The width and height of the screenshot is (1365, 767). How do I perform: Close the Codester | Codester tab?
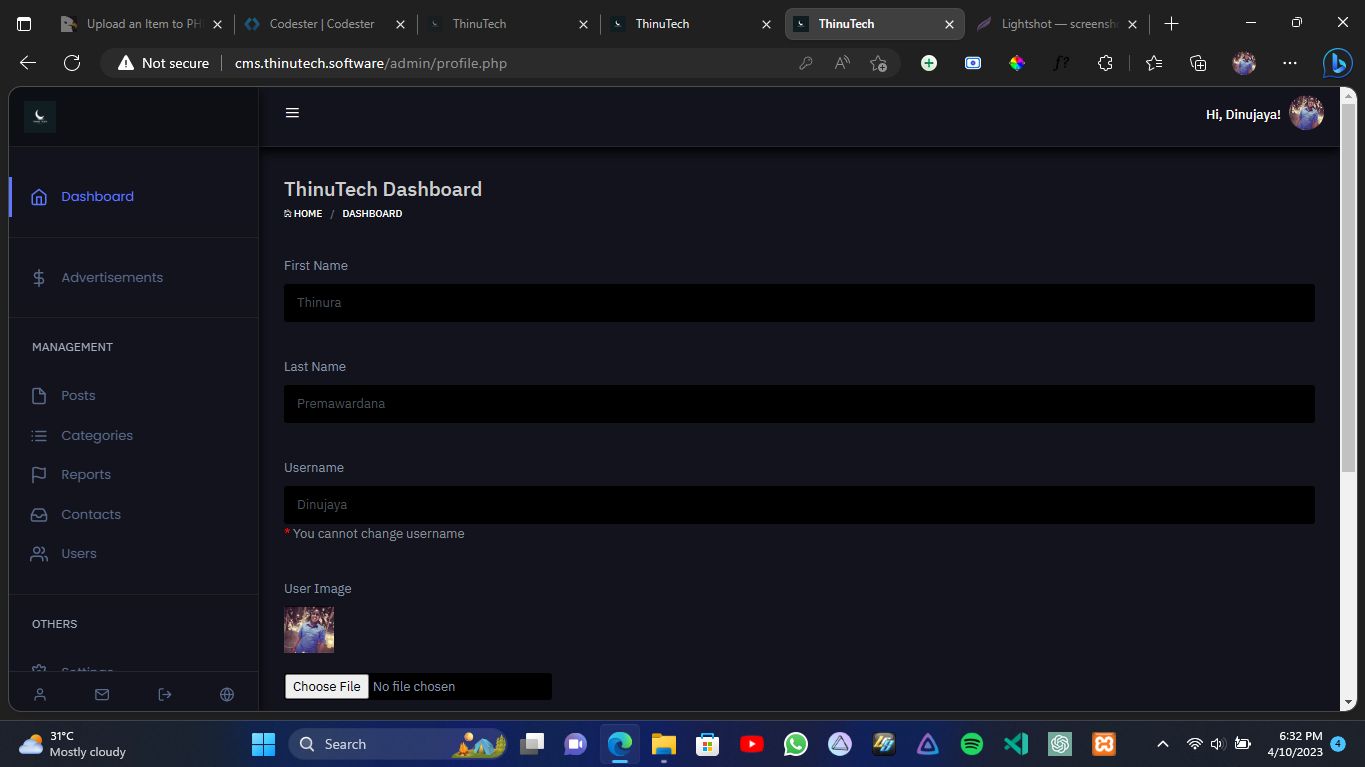[400, 24]
